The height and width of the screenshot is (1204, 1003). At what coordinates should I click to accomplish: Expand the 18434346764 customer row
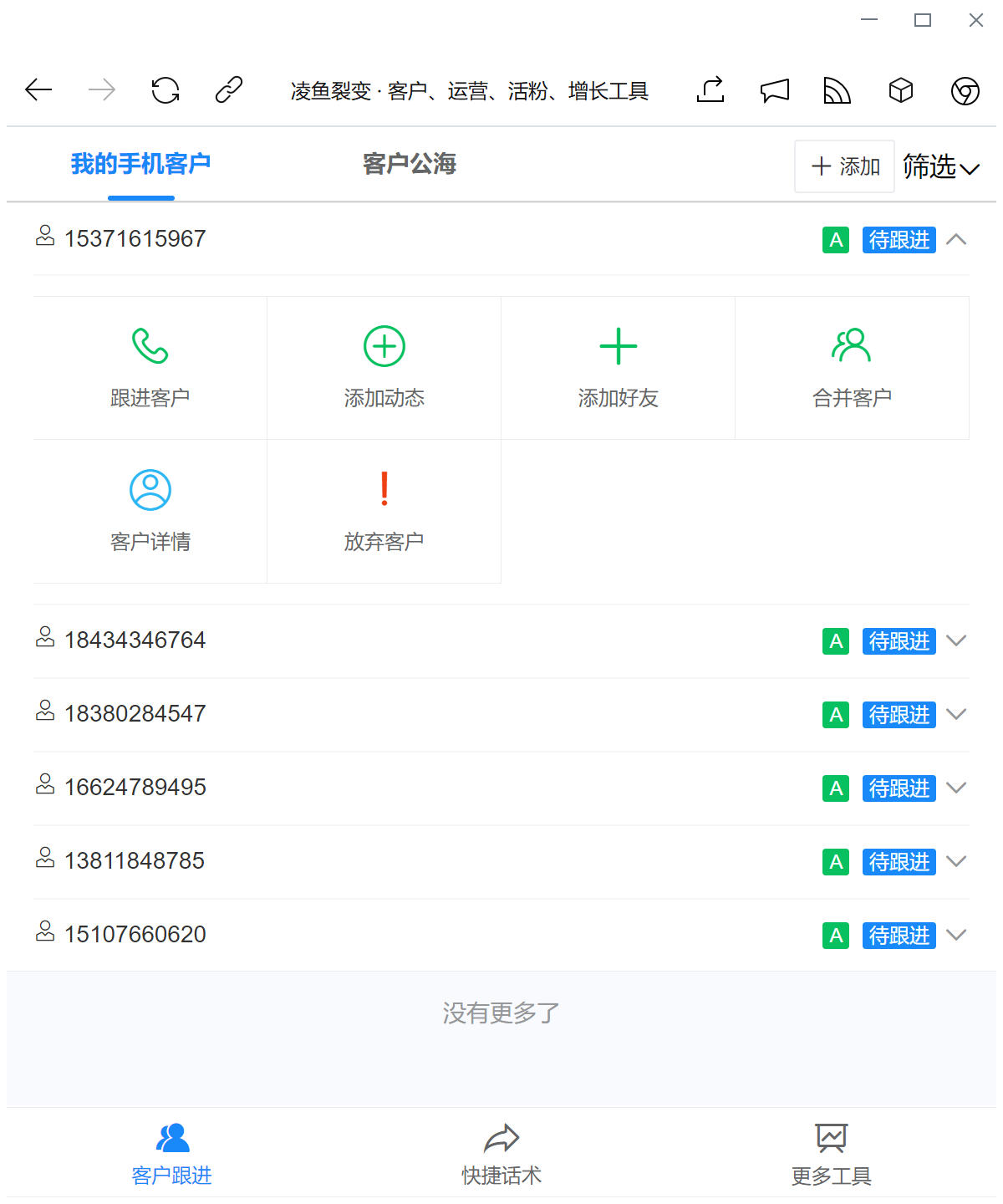point(956,641)
